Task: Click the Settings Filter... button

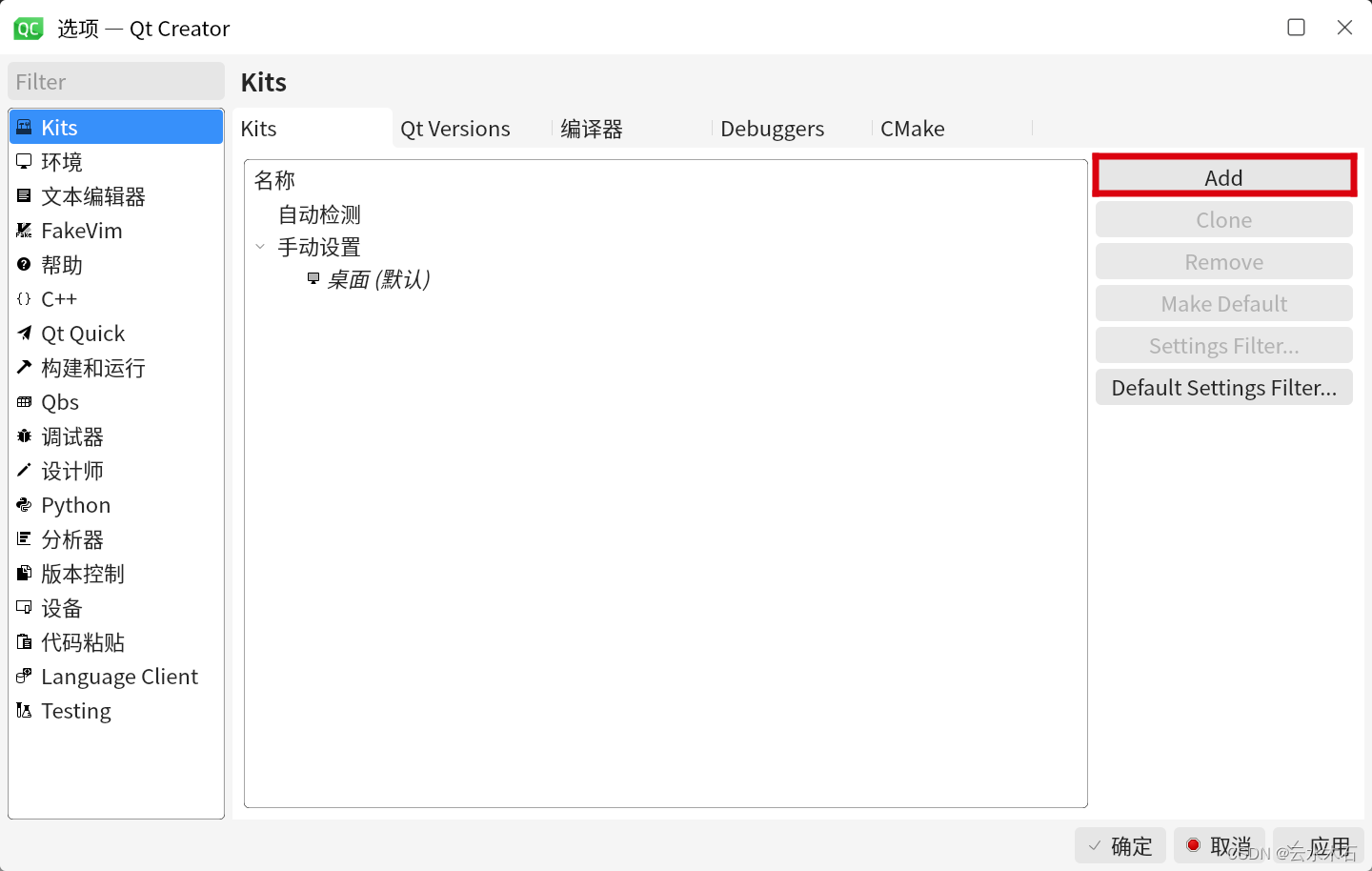Action: coord(1224,345)
